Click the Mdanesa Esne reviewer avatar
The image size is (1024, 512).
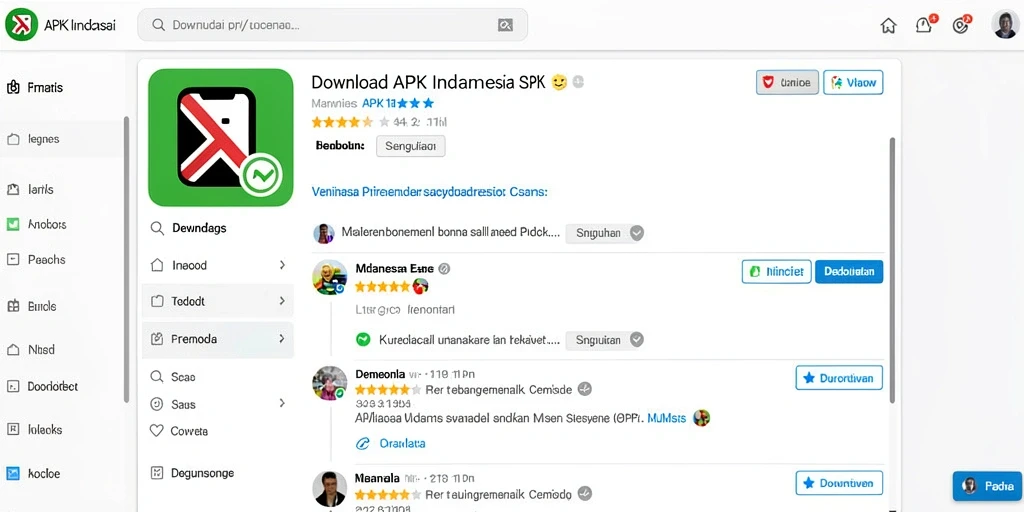[x=330, y=277]
